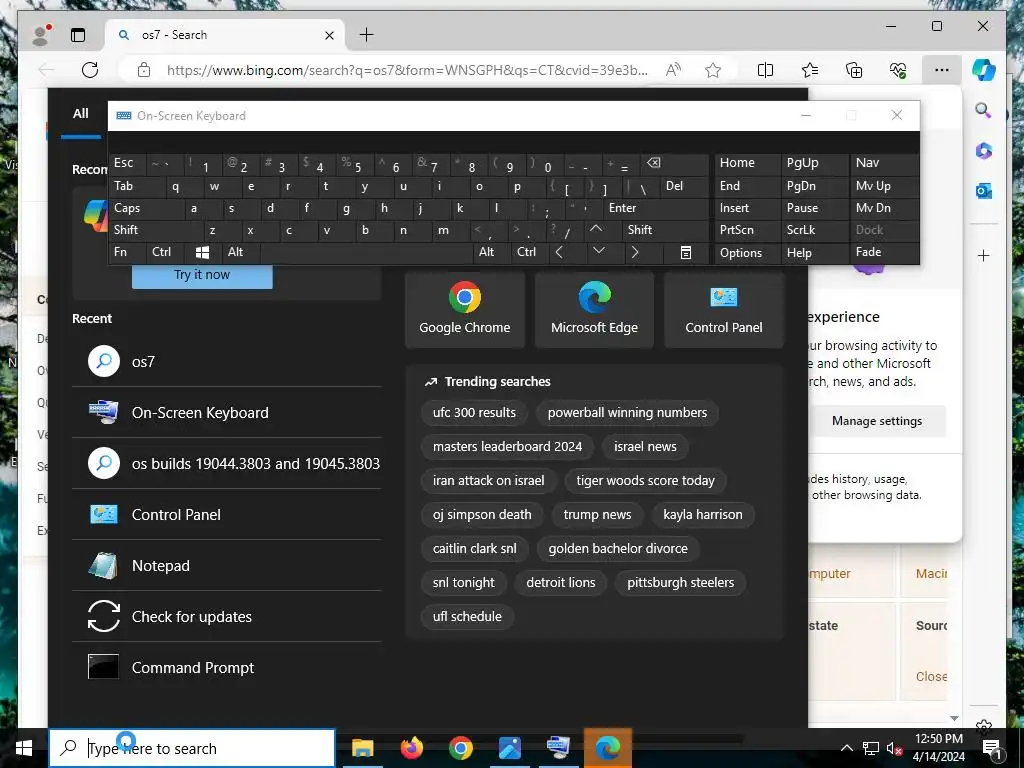Screen dimensions: 1024x768
Task: Toggle Insert key on On-Screen Keyboard
Action: click(x=747, y=208)
